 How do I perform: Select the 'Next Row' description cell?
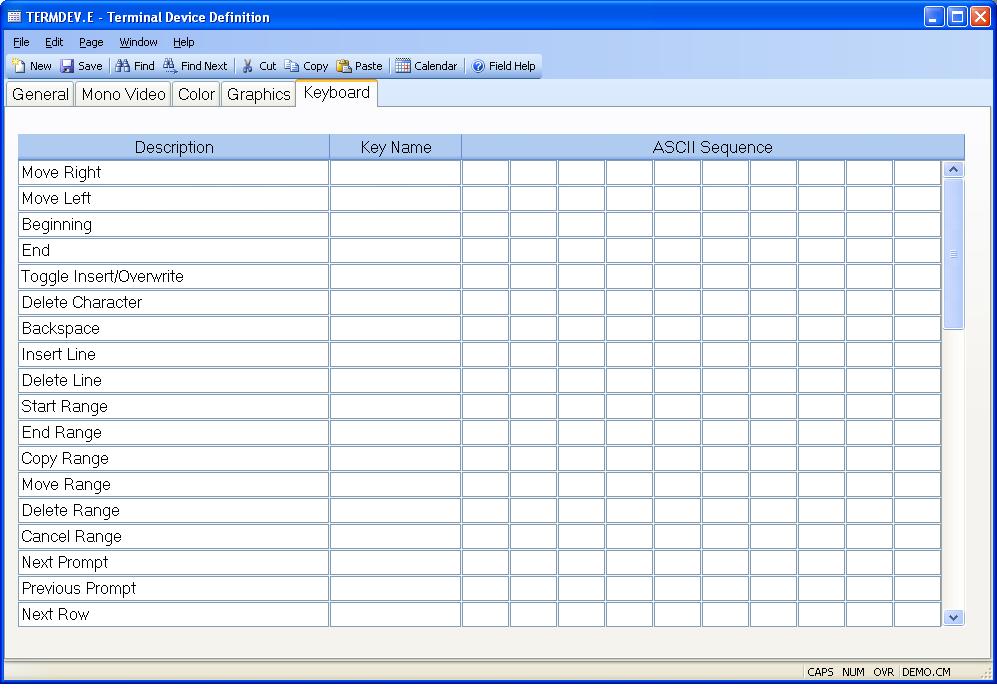pos(174,615)
